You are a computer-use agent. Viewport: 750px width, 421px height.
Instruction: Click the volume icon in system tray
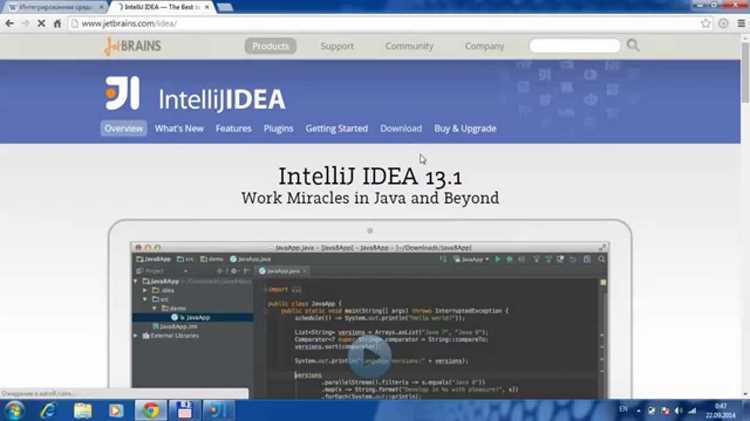678,410
